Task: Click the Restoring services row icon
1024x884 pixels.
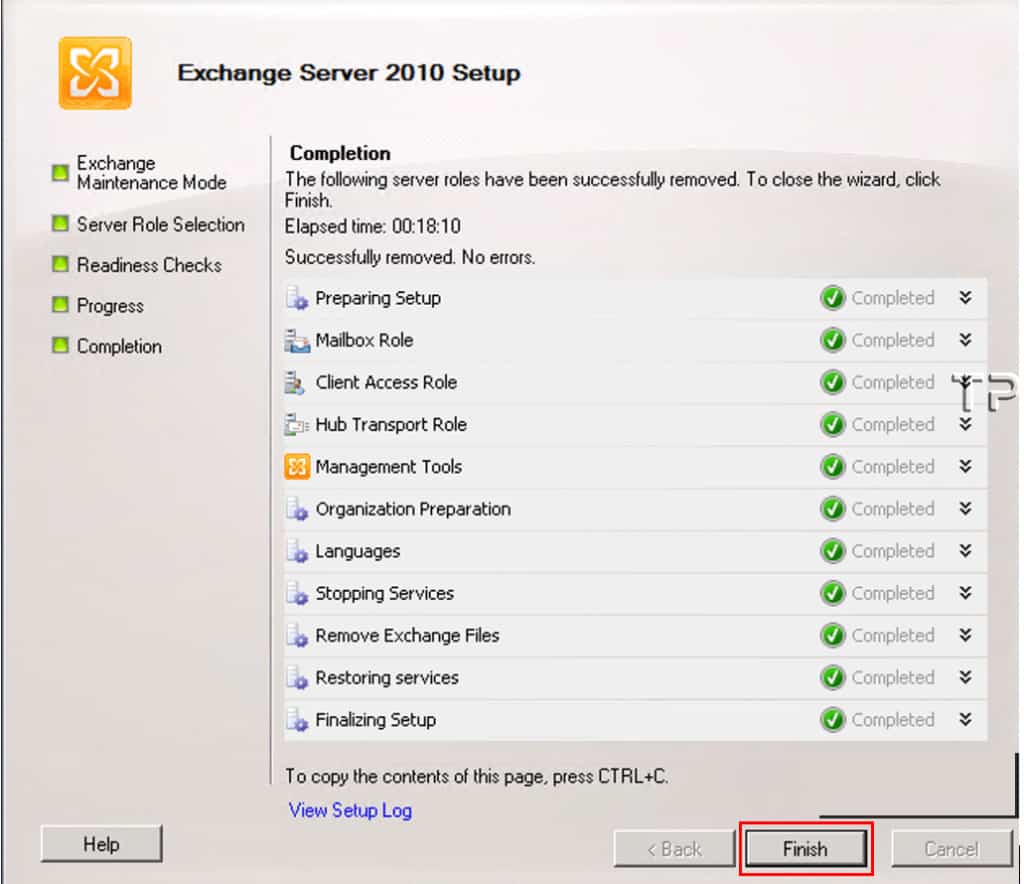Action: [296, 678]
